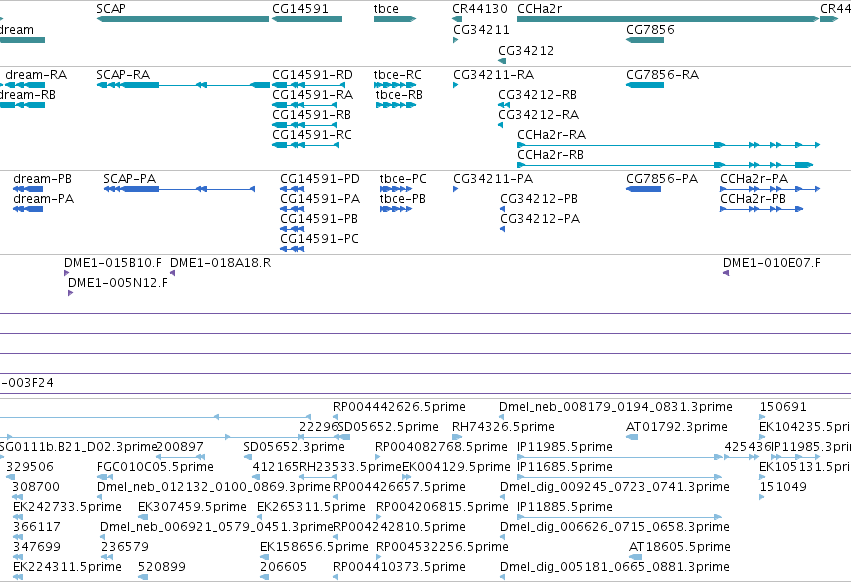Click the CG34212-PB feature
Screen dimensions: 851x582
(x=503, y=209)
